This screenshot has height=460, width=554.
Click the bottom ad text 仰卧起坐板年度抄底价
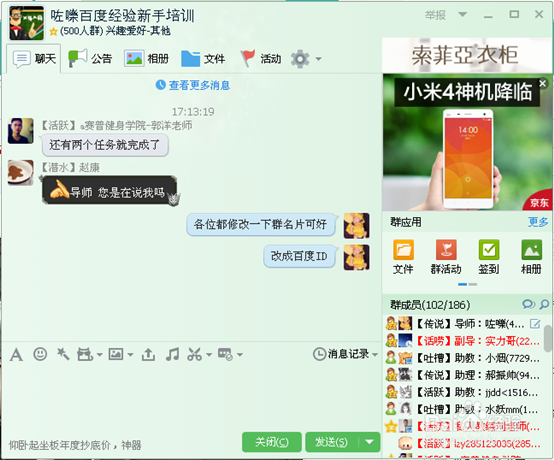click(75, 445)
